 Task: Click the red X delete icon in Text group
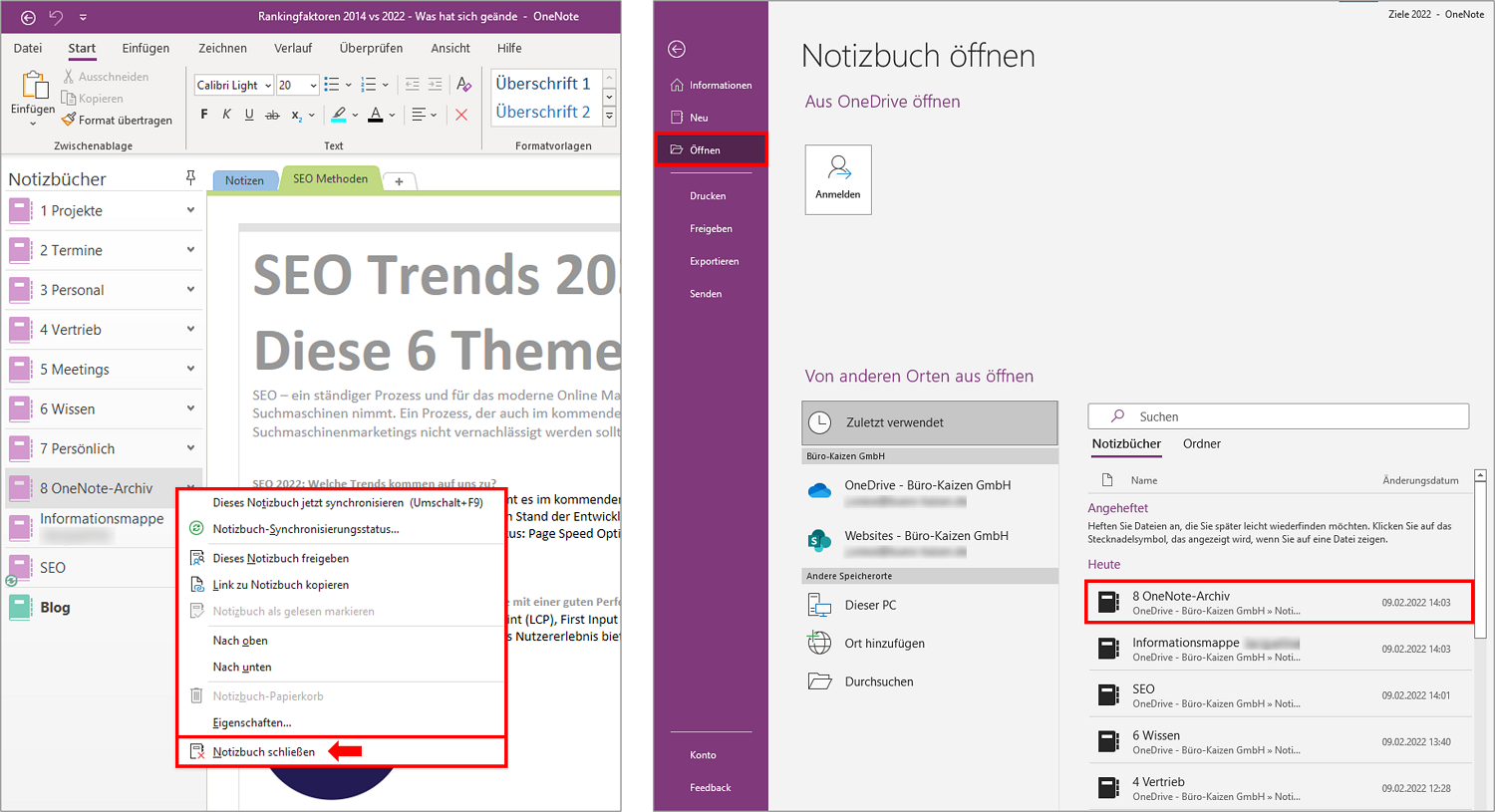461,115
